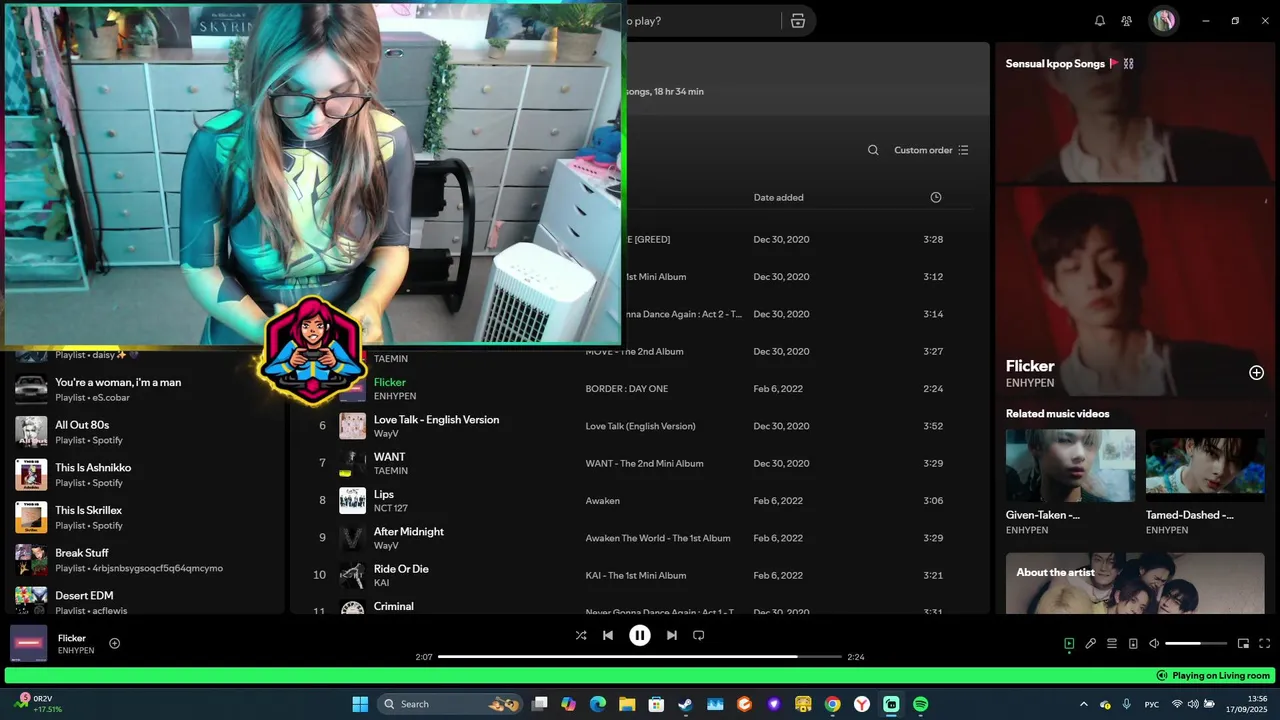Search within the playlist
1280x720 pixels.
(x=873, y=150)
